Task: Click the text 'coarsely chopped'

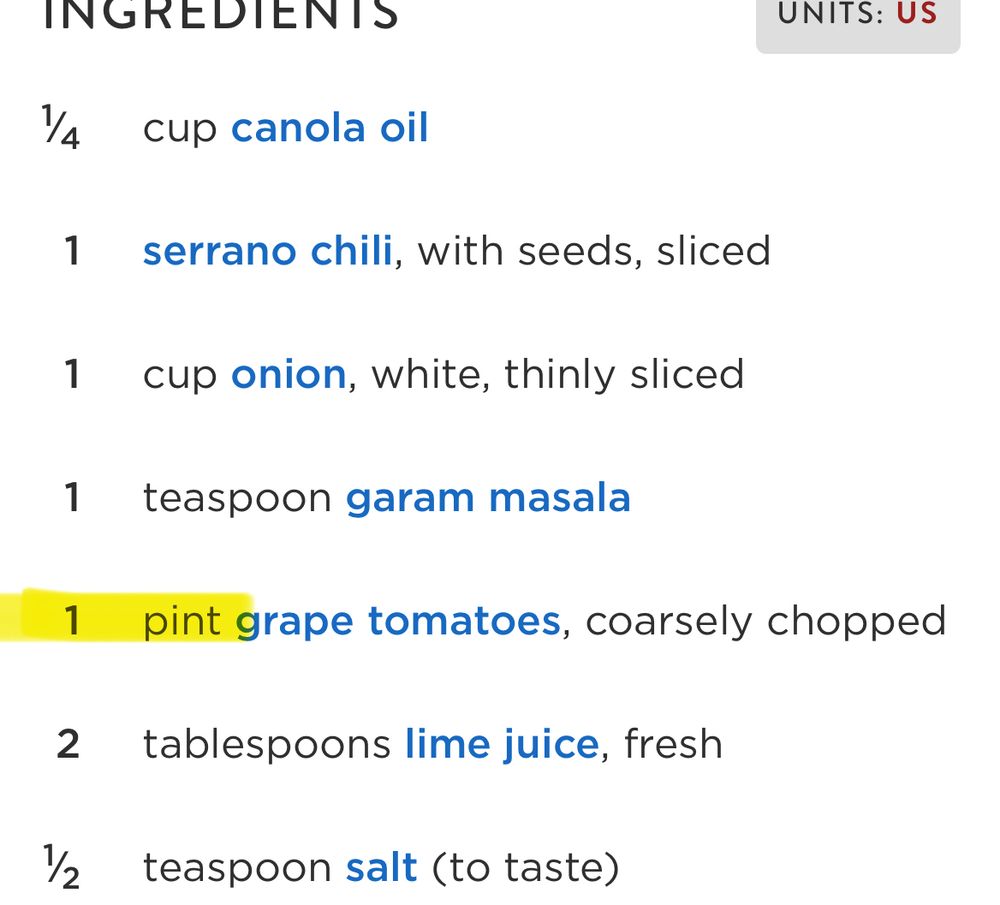Action: click(765, 622)
